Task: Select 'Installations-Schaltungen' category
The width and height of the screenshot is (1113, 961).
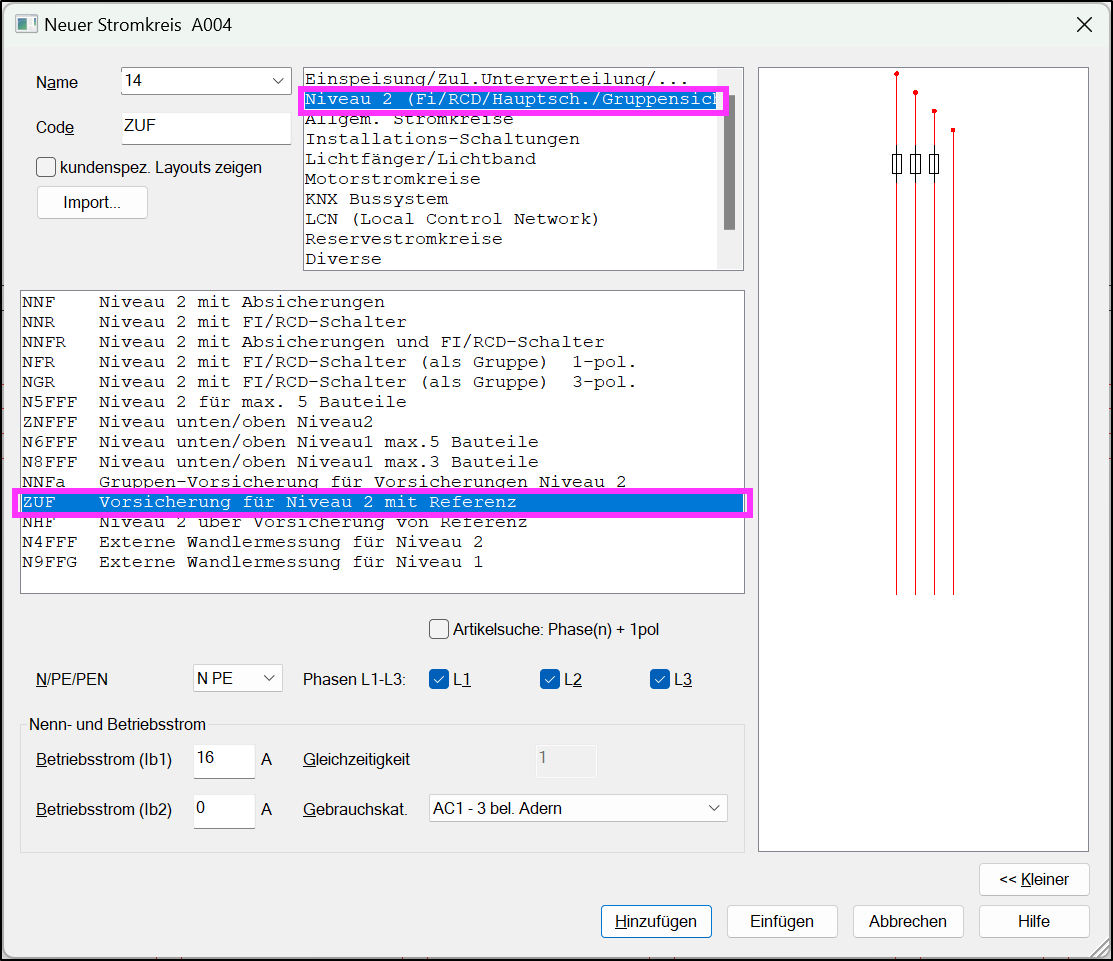Action: (510, 139)
